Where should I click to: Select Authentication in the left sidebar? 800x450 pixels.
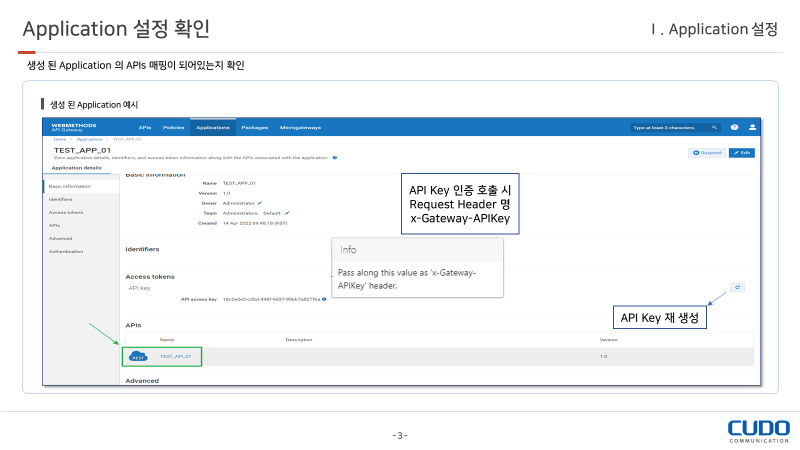pyautogui.click(x=66, y=251)
